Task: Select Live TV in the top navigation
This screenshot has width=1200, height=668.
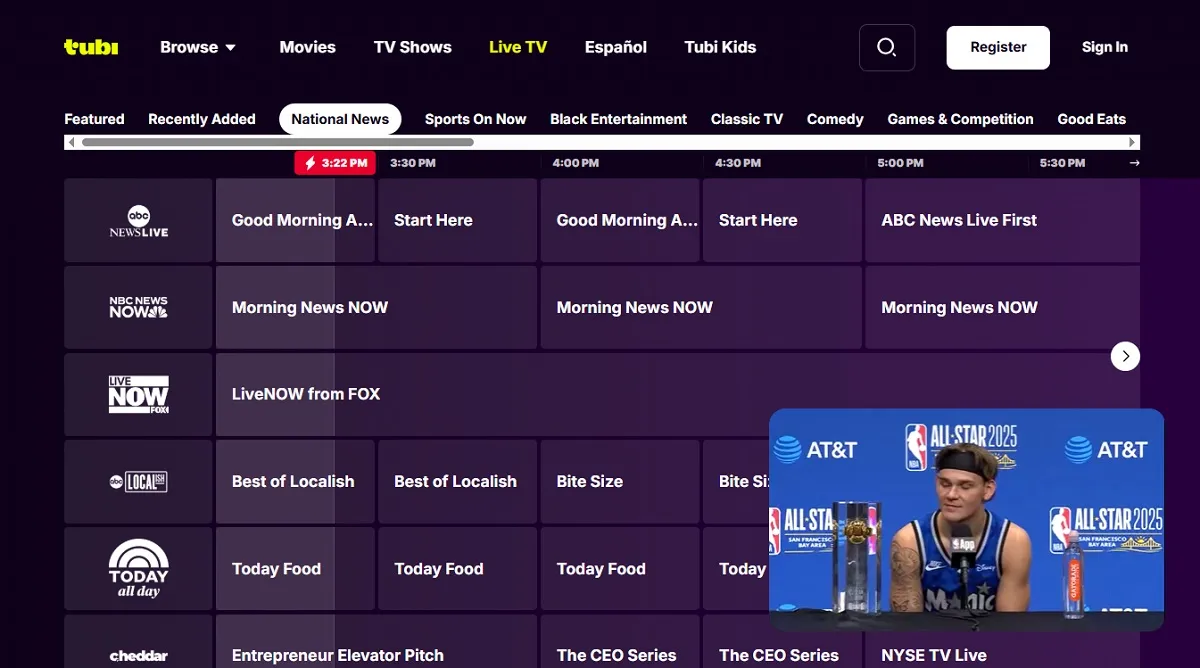Action: pyautogui.click(x=518, y=47)
